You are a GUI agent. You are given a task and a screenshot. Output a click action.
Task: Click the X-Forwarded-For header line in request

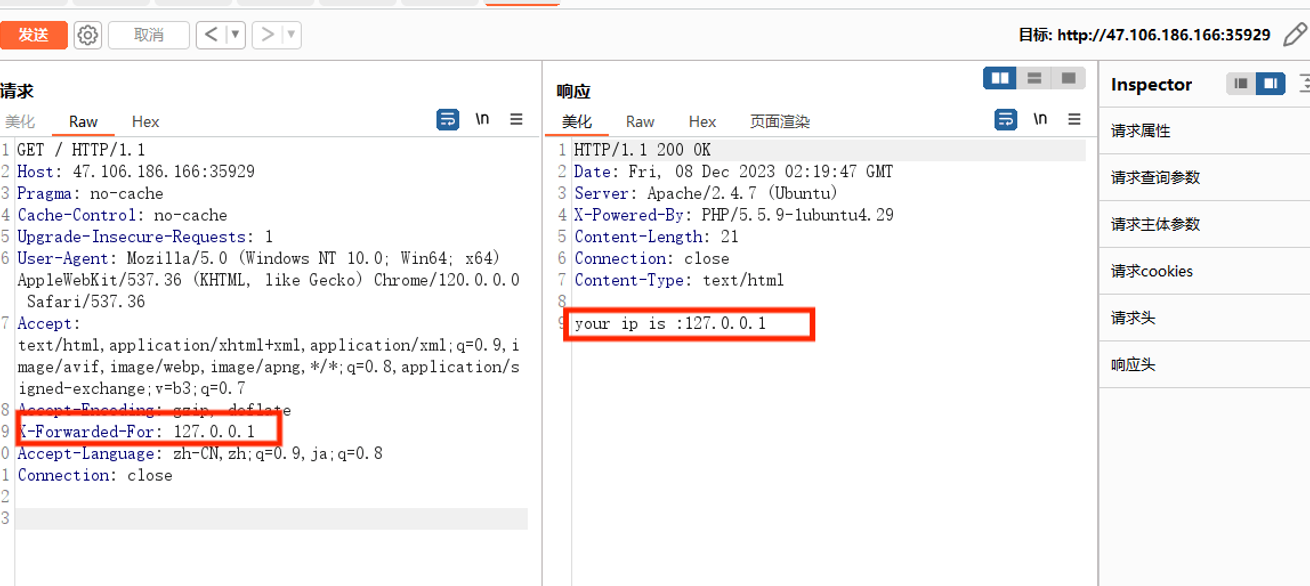click(136, 432)
